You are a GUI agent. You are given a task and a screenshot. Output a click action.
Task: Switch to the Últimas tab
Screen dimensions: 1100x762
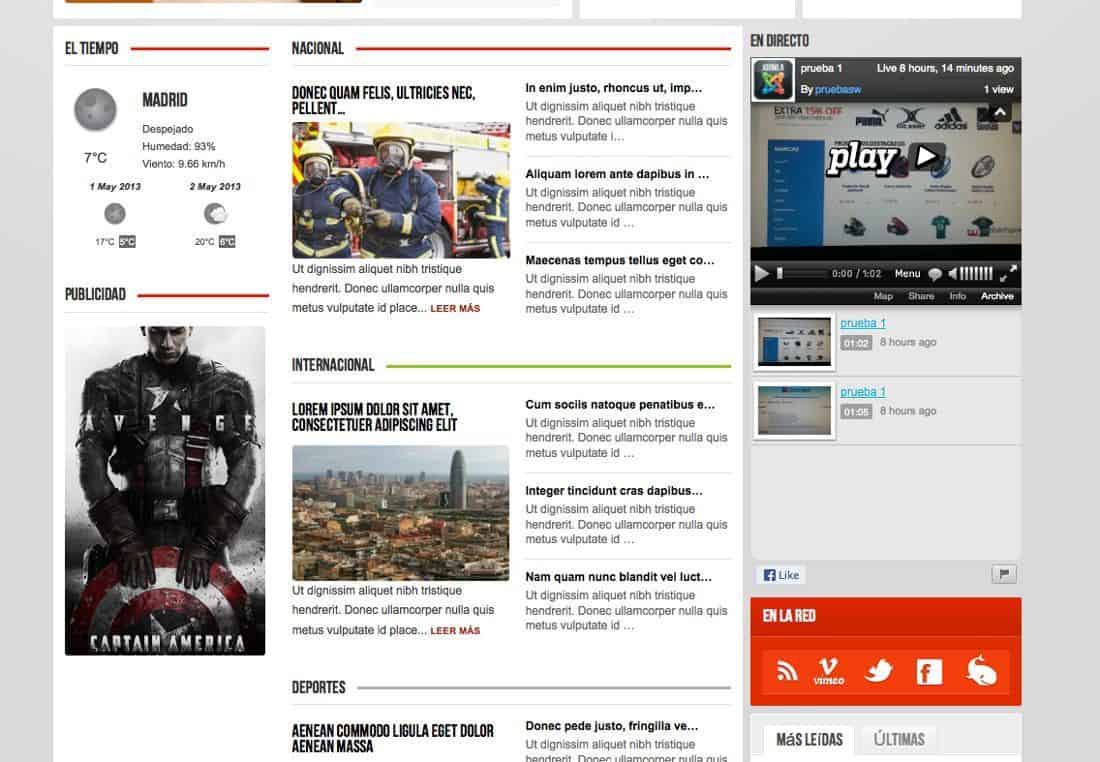click(899, 740)
